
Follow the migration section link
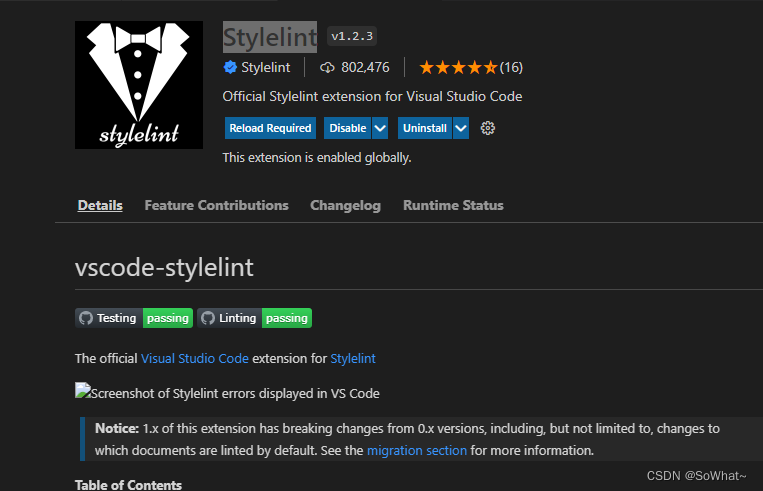pos(417,451)
